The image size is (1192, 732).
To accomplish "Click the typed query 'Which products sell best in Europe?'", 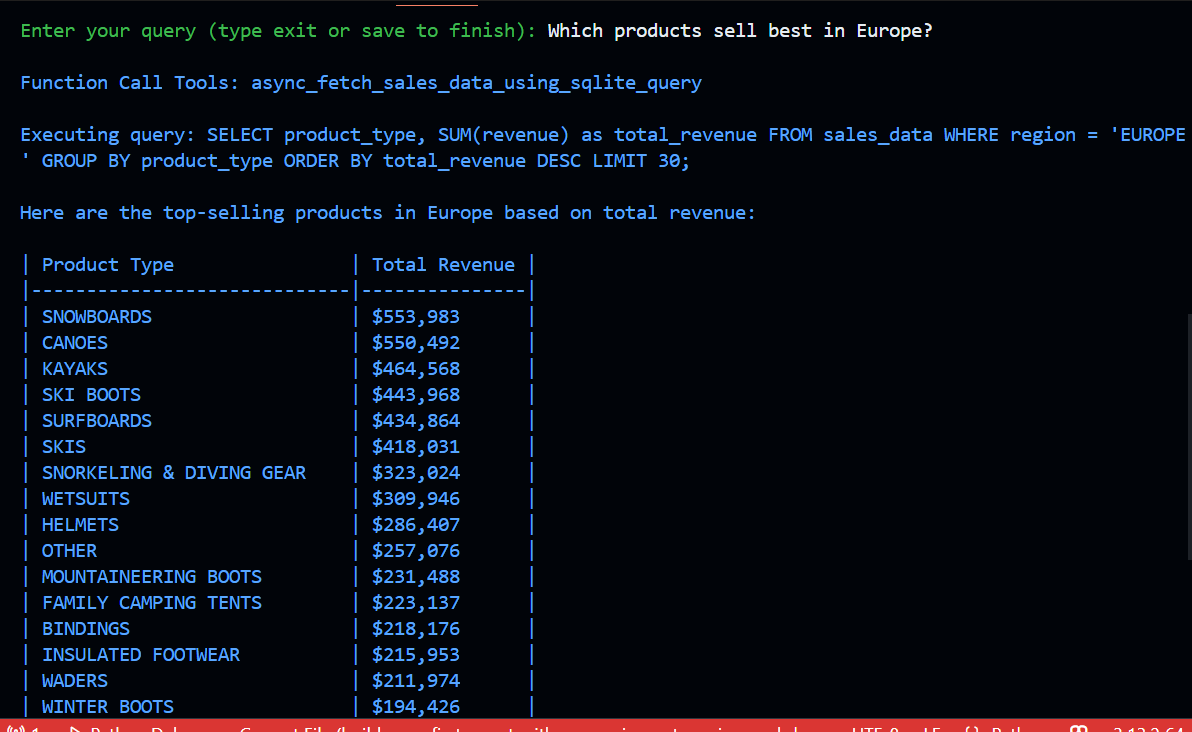I will [x=740, y=31].
